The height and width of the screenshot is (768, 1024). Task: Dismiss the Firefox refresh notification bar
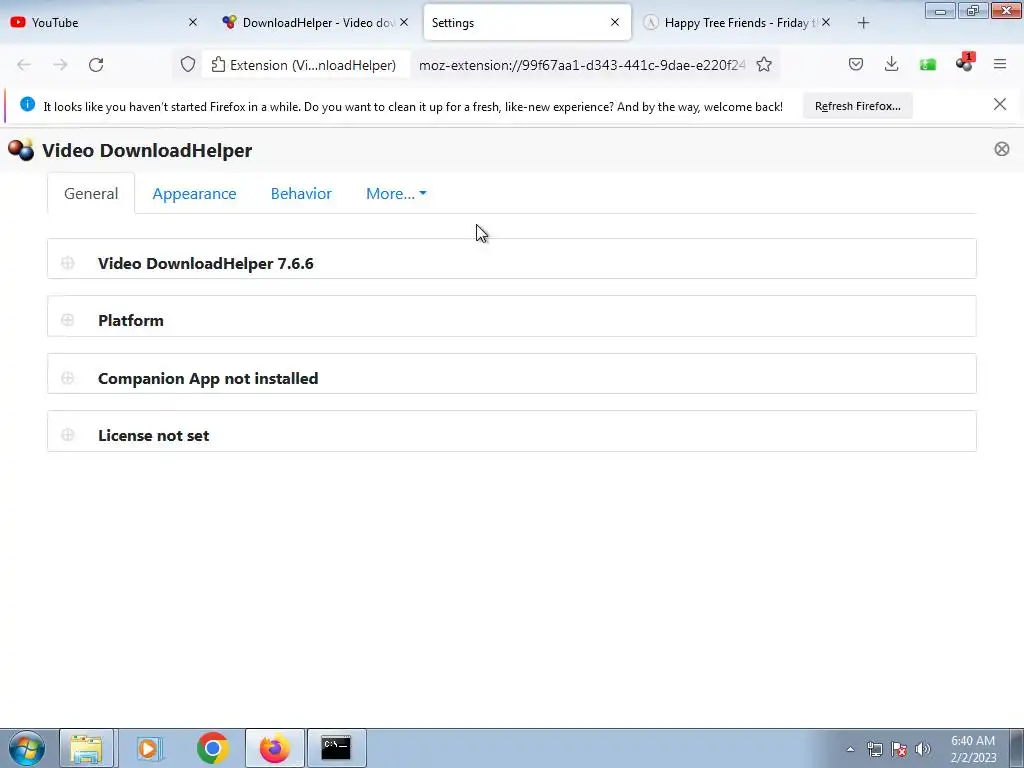pyautogui.click(x=1000, y=104)
